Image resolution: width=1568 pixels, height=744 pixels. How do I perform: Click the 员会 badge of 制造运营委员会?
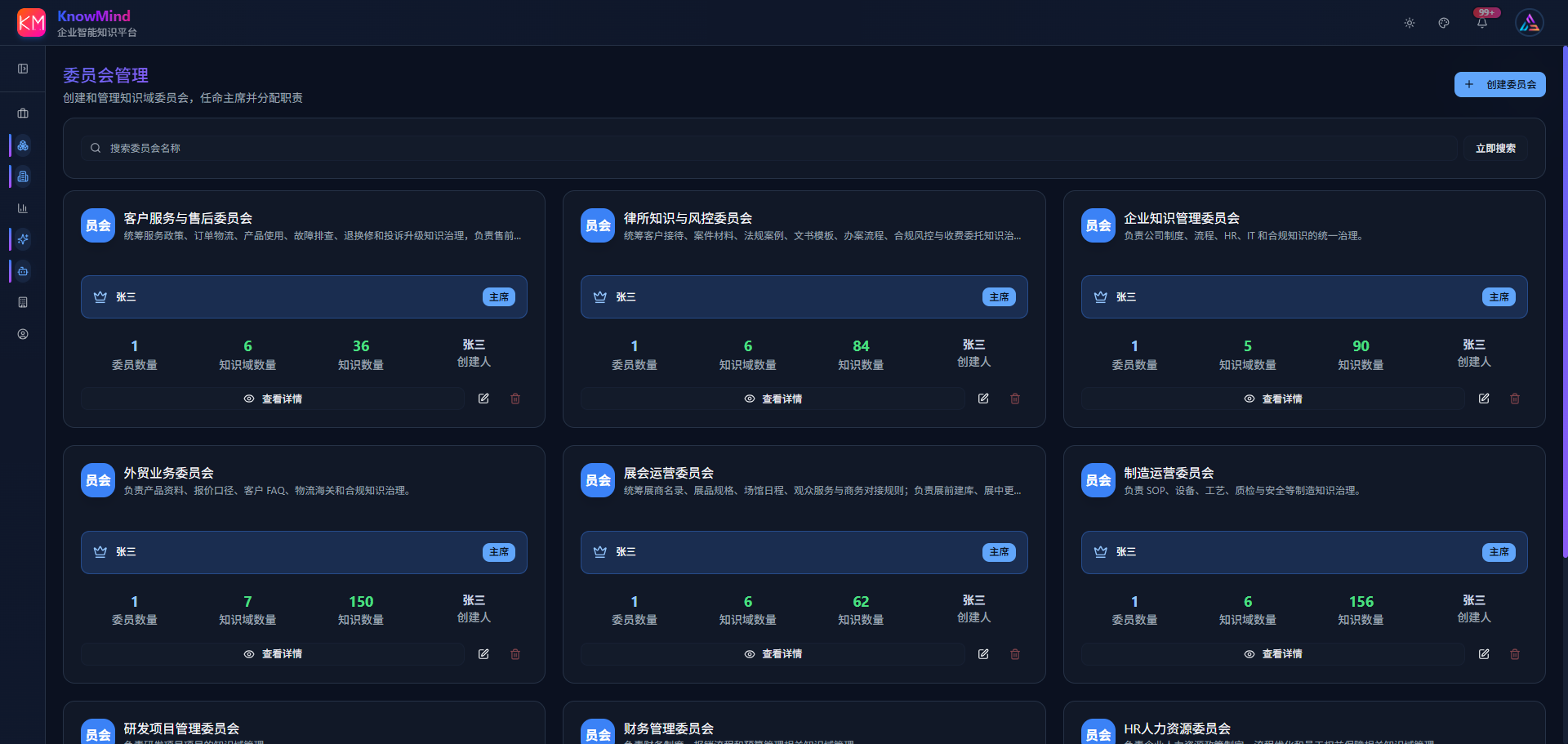point(1098,480)
